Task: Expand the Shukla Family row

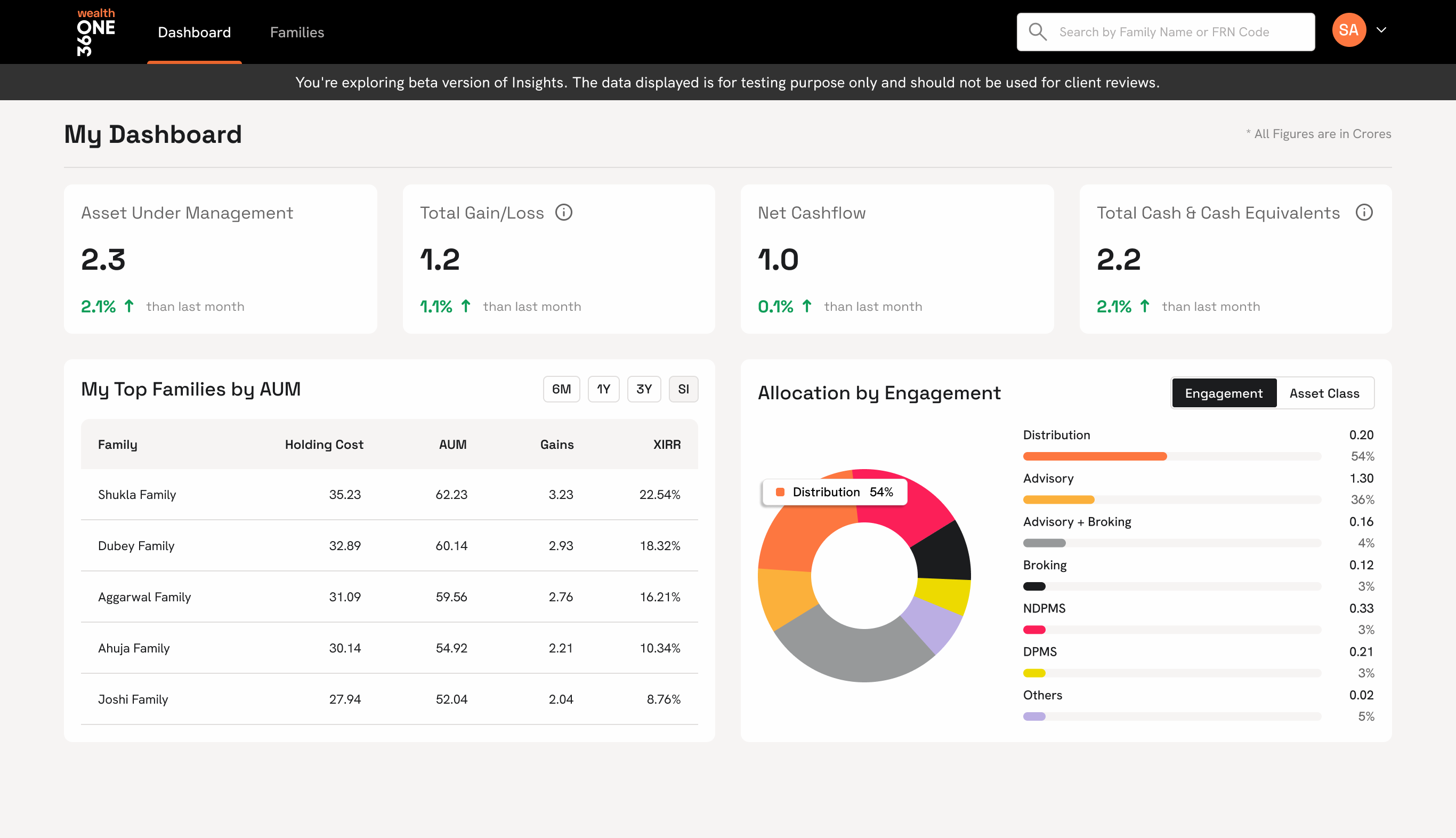Action: point(137,494)
